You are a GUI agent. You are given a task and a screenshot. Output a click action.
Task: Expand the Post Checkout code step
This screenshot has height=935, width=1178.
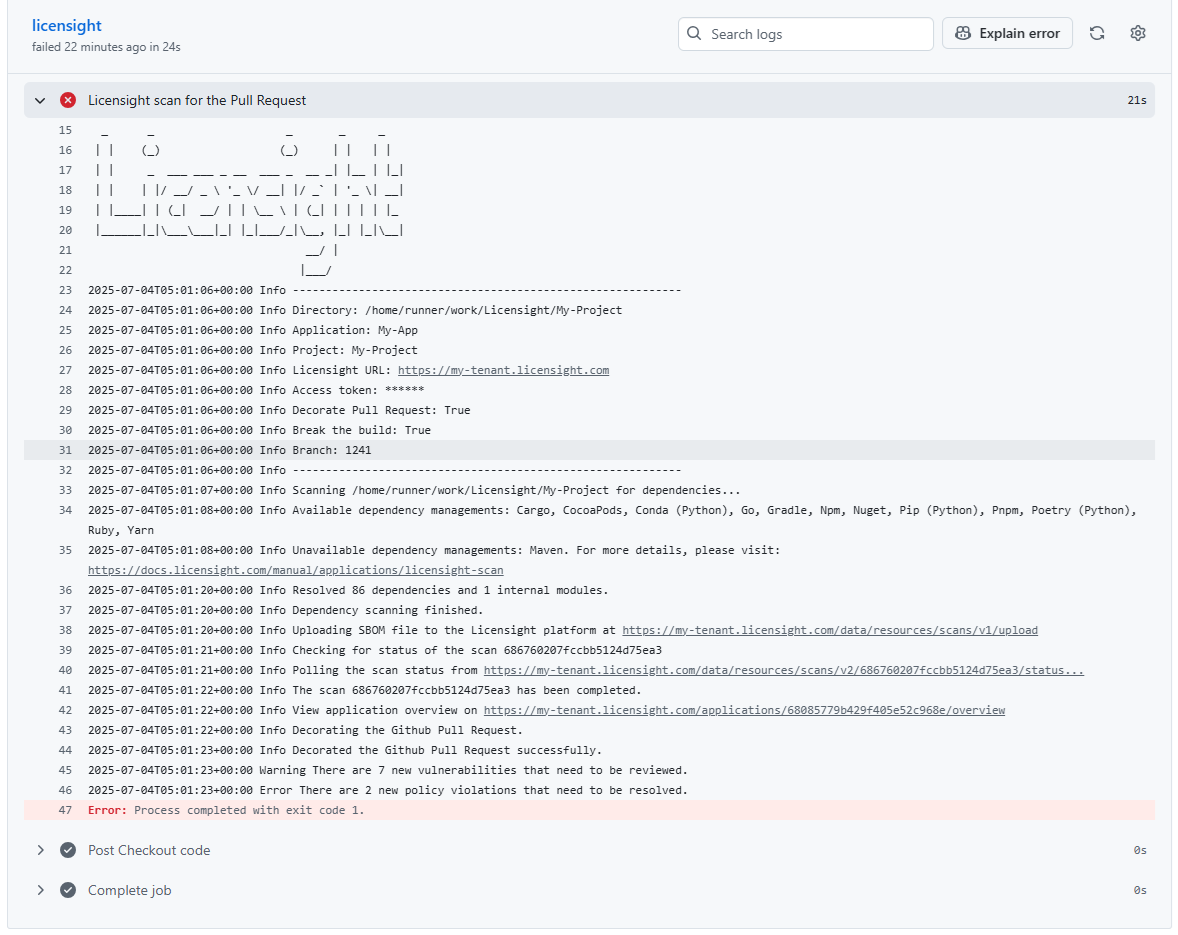tap(40, 850)
